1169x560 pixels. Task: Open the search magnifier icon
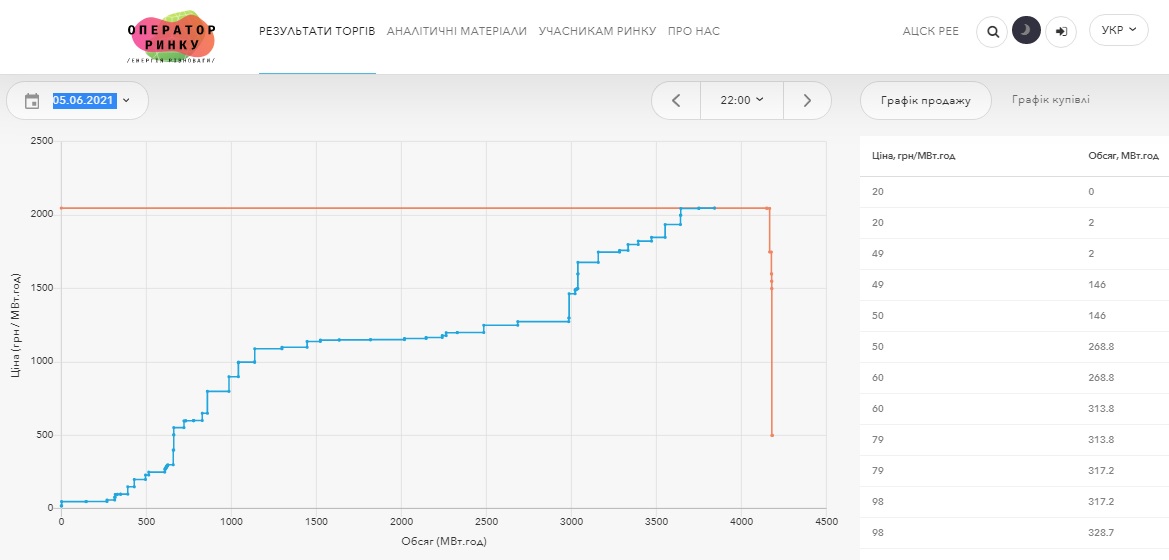click(992, 31)
